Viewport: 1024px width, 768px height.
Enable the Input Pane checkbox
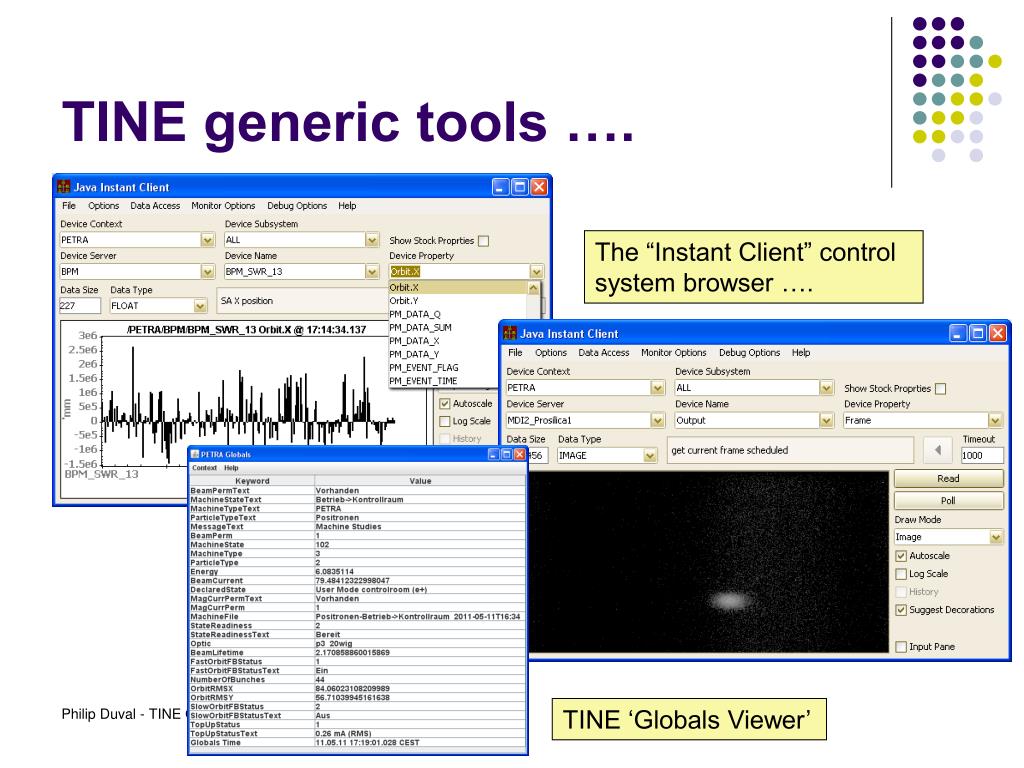tap(901, 647)
